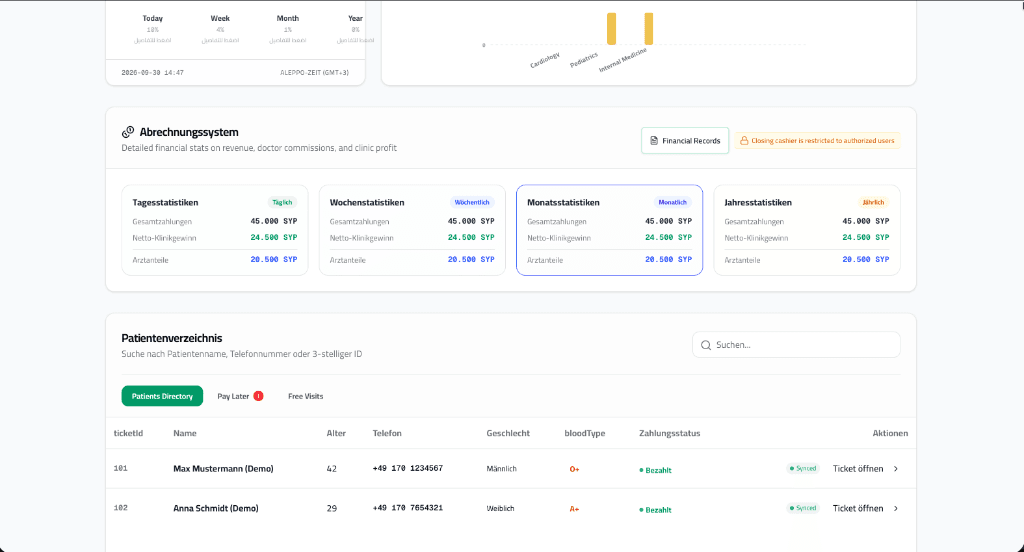Click chevron arrow in Max Mustermann row

896,468
